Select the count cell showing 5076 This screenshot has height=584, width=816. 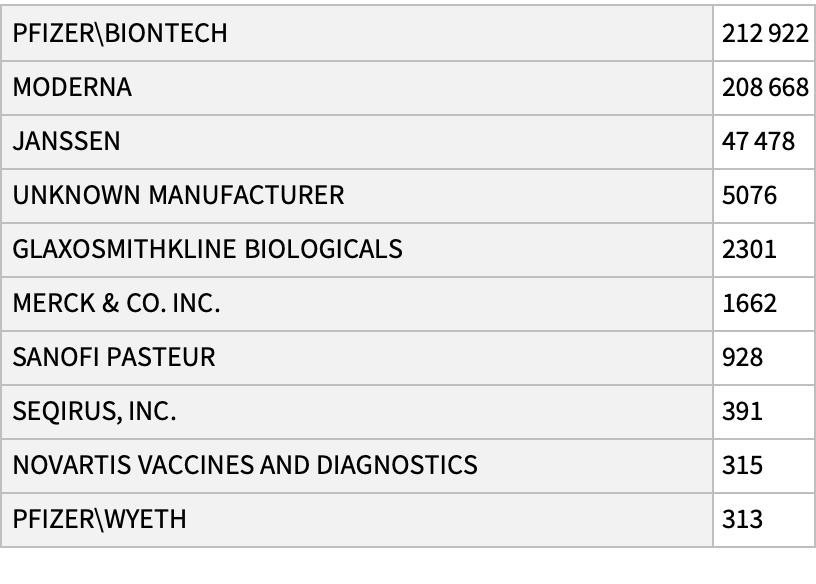pyautogui.click(x=749, y=195)
